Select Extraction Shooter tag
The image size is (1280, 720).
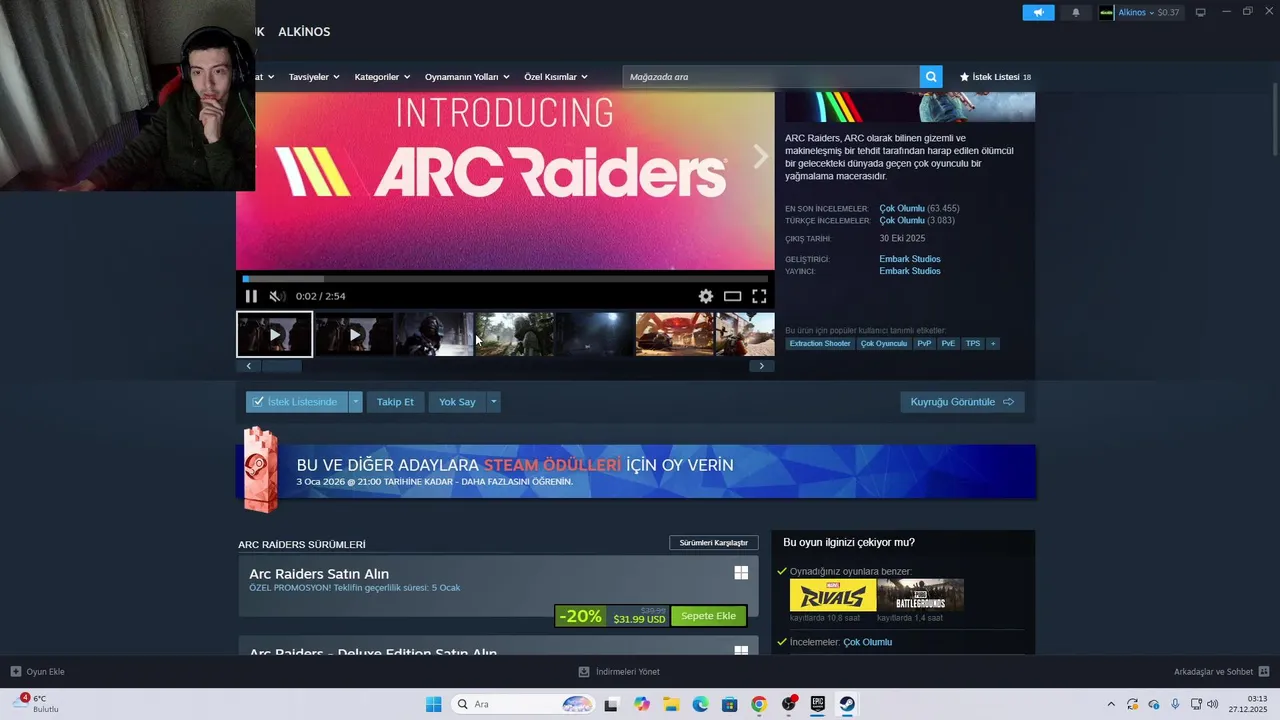(820, 344)
